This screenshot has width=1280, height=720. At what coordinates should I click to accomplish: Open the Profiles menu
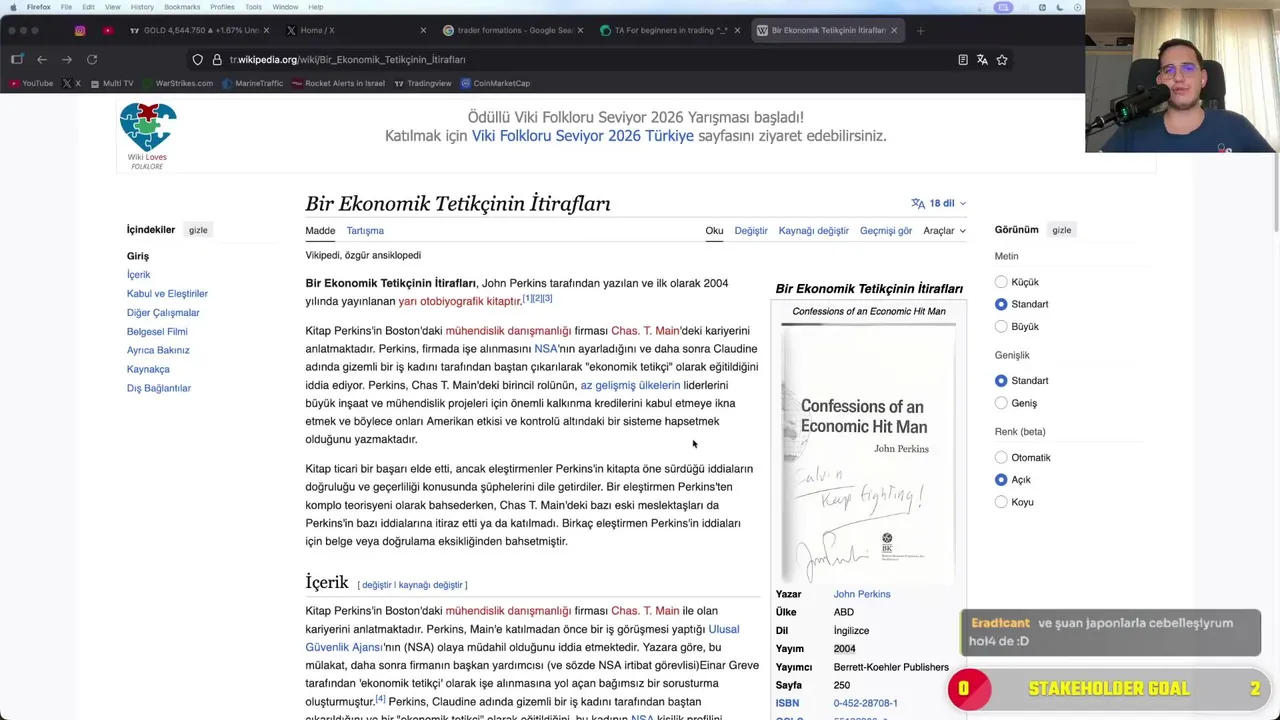click(x=222, y=7)
